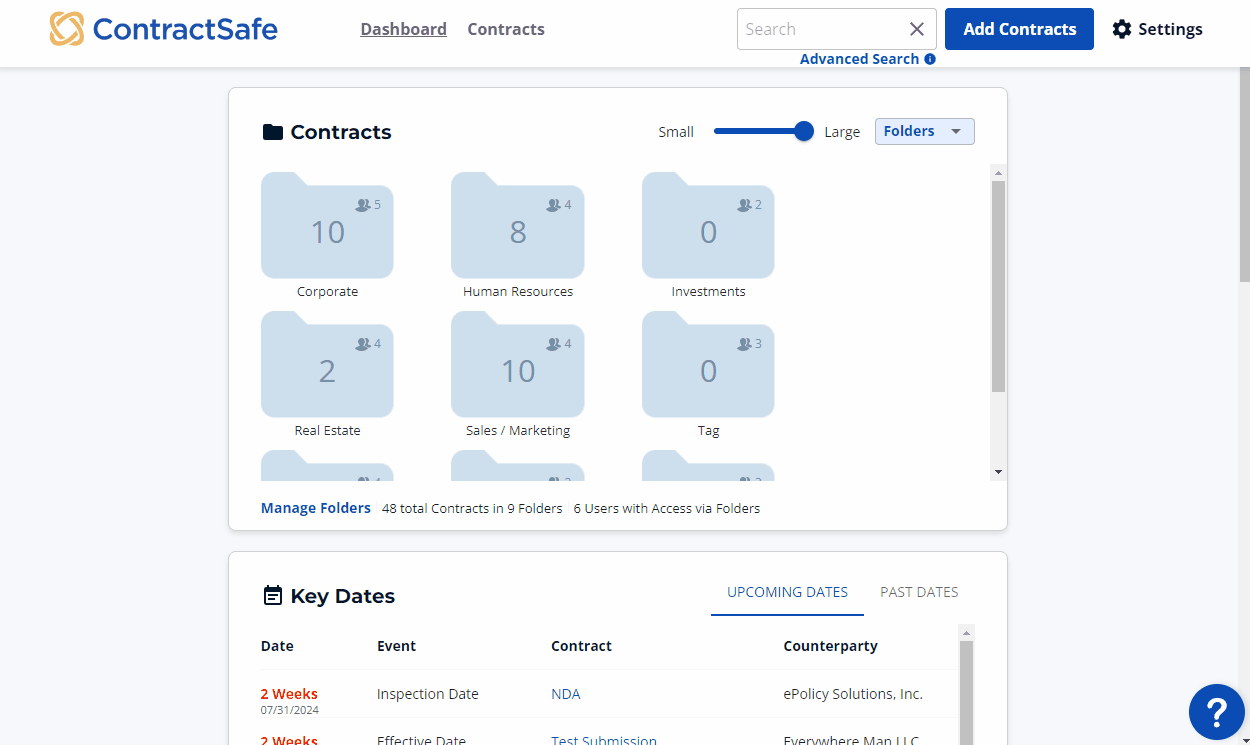1250x745 pixels.
Task: Clear the search box with X
Action: [x=916, y=29]
